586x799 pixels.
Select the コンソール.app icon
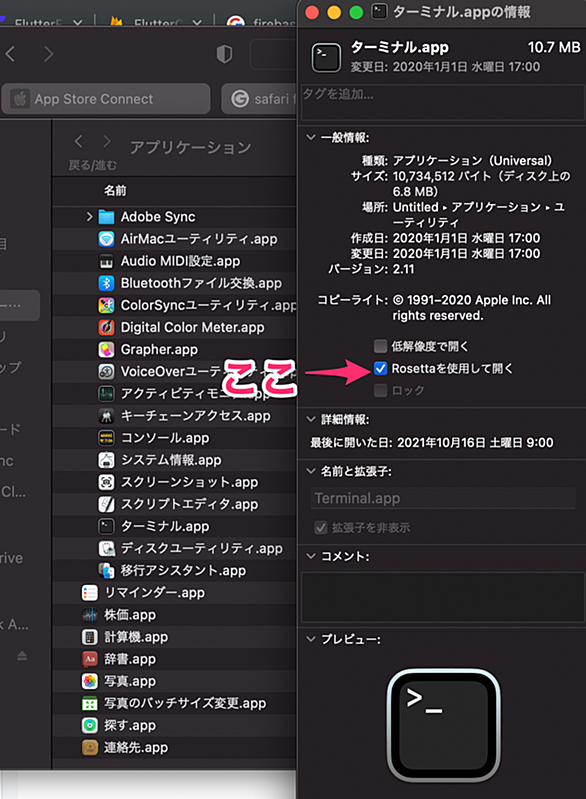coord(106,438)
